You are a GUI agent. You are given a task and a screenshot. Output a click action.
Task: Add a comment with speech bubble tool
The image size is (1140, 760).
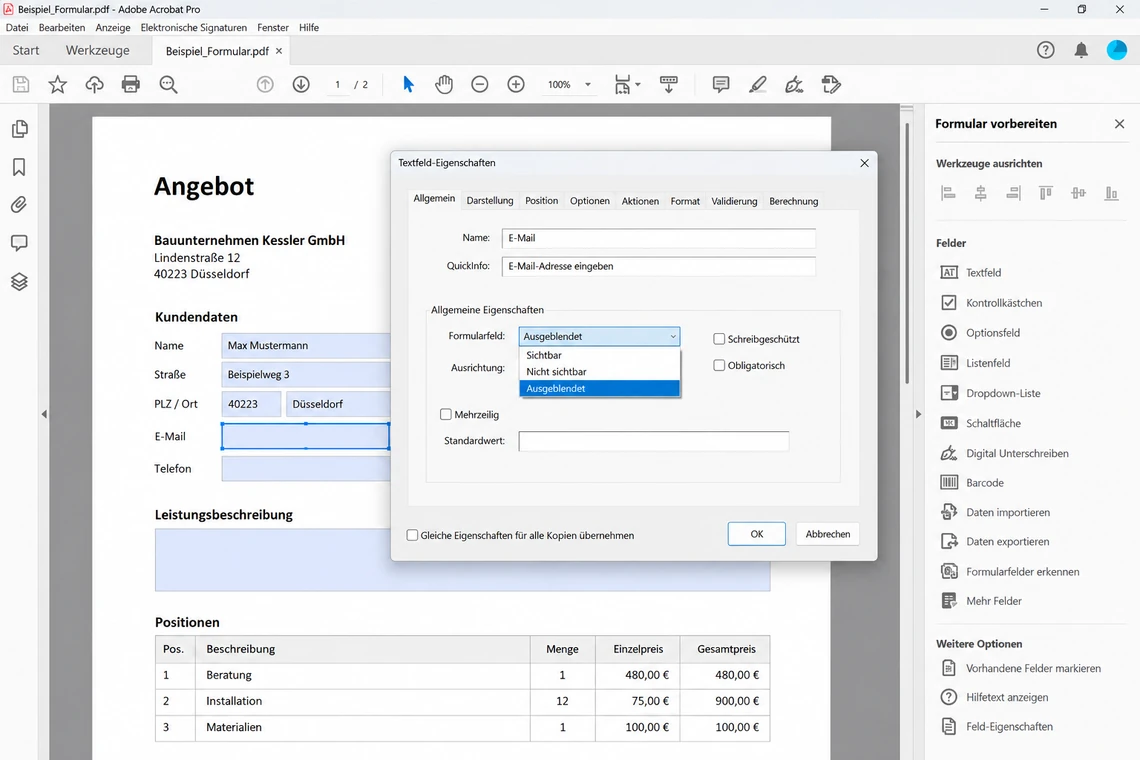pos(721,84)
